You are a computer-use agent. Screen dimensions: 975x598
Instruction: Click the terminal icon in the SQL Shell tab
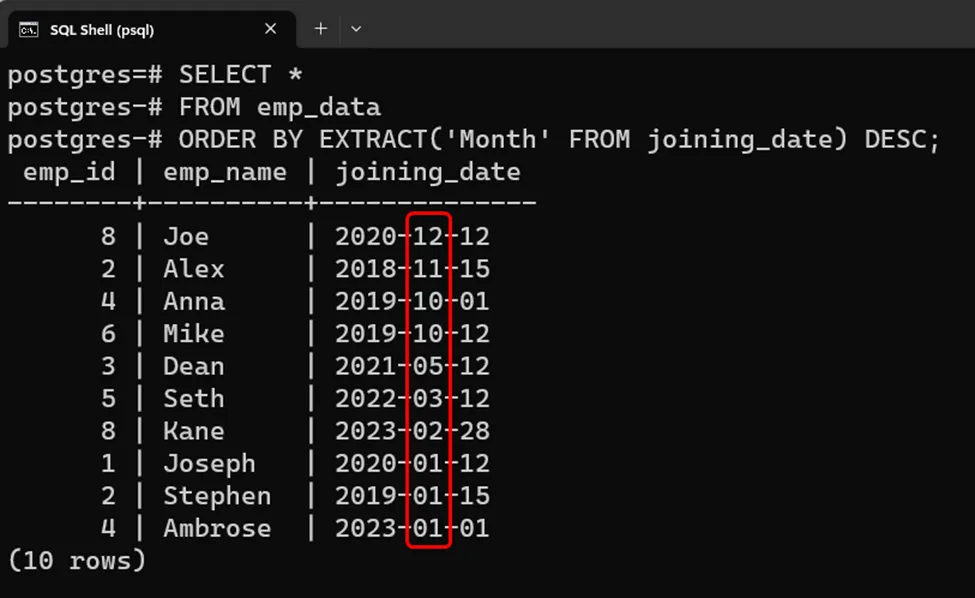[x=29, y=29]
